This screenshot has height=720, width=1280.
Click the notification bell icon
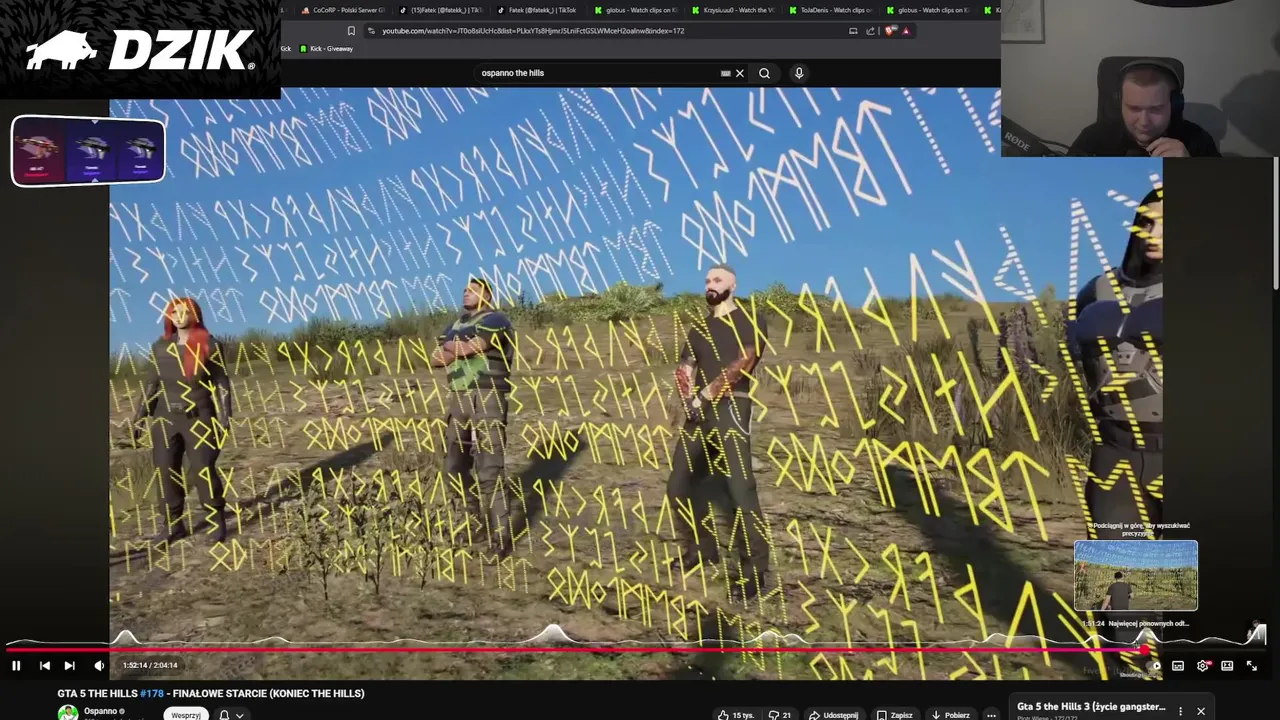[224, 715]
